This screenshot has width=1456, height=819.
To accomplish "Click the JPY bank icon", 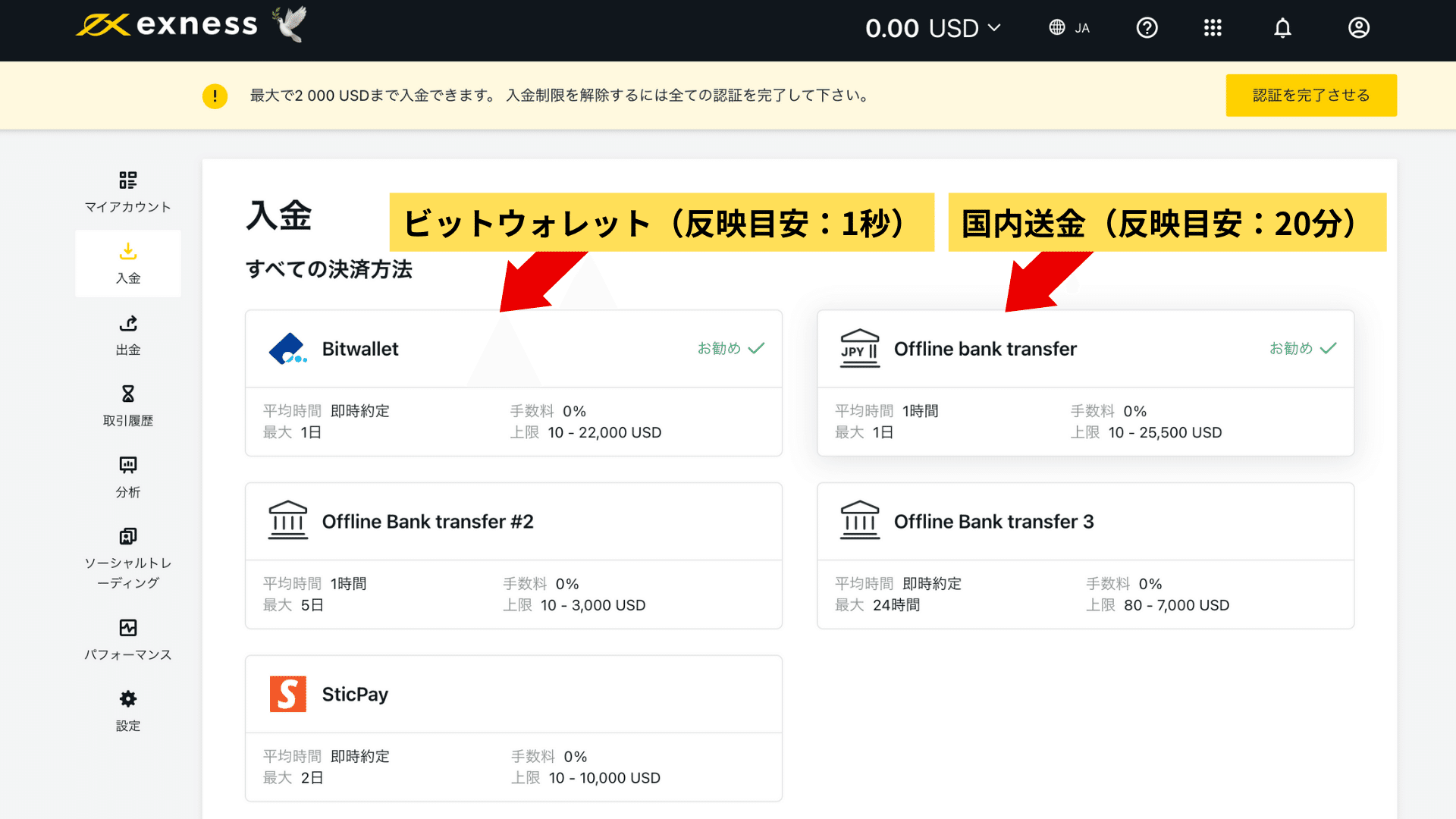I will coord(860,349).
